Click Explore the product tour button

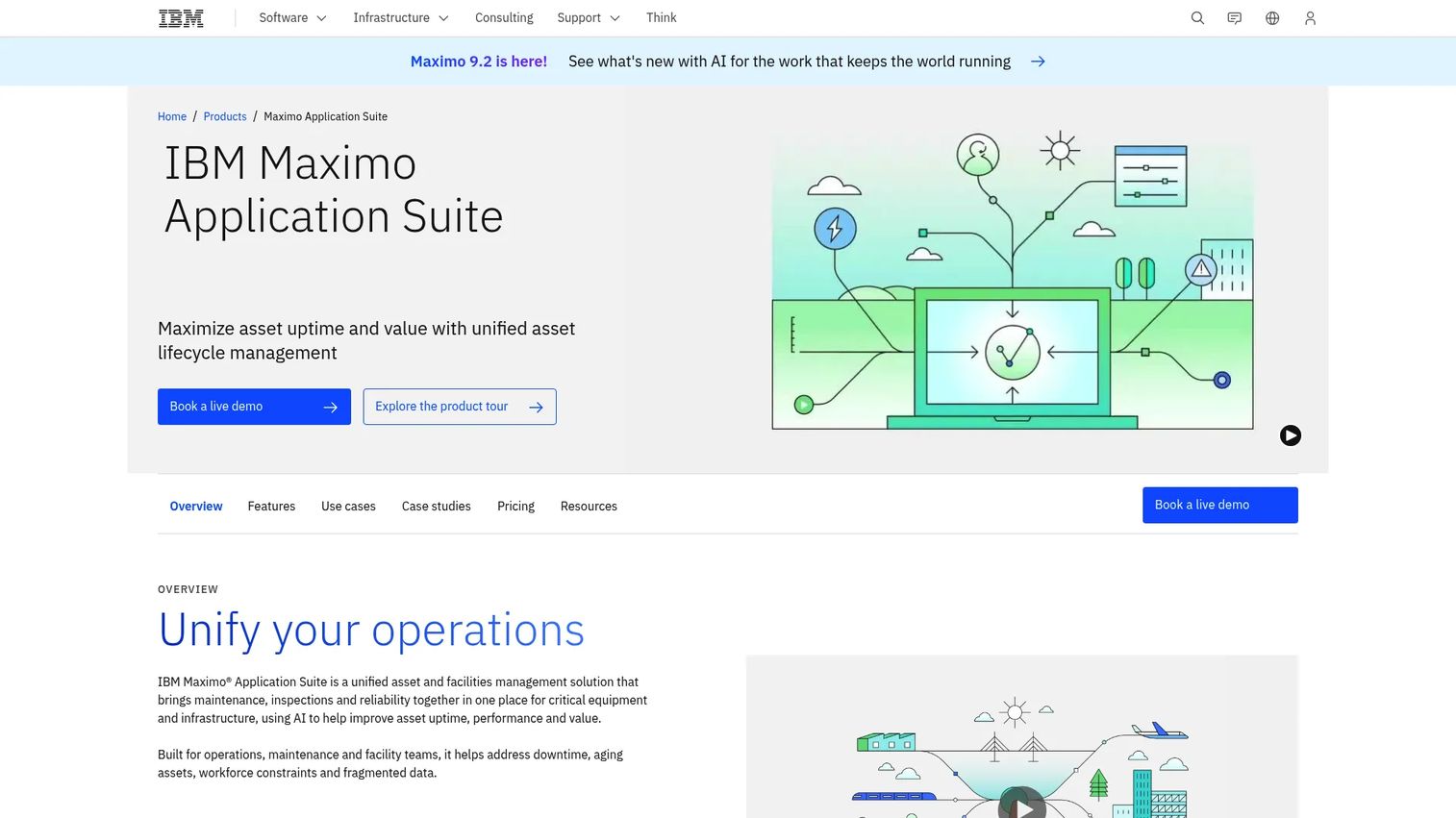(x=460, y=407)
